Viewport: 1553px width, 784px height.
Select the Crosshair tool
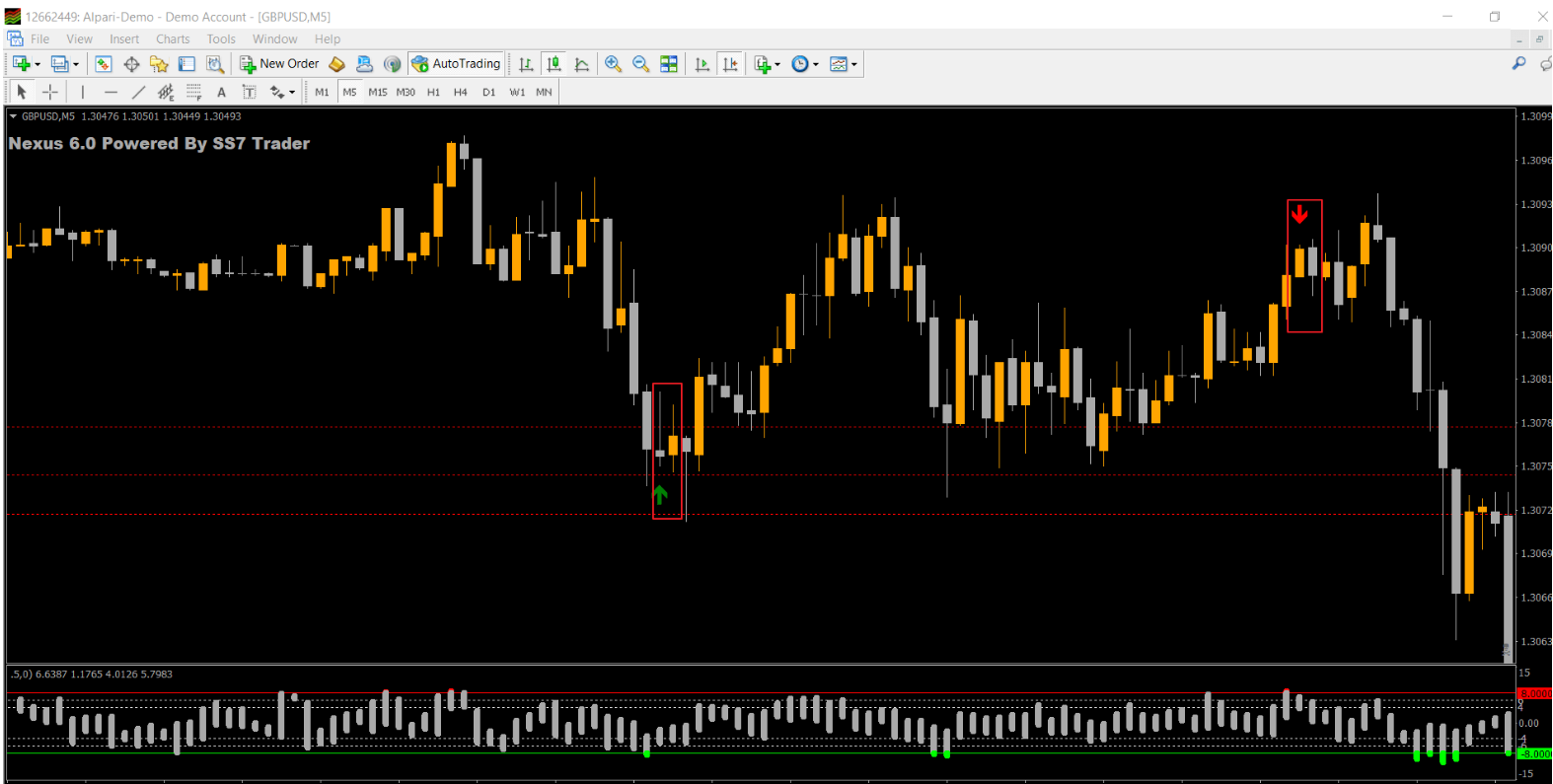(x=50, y=92)
